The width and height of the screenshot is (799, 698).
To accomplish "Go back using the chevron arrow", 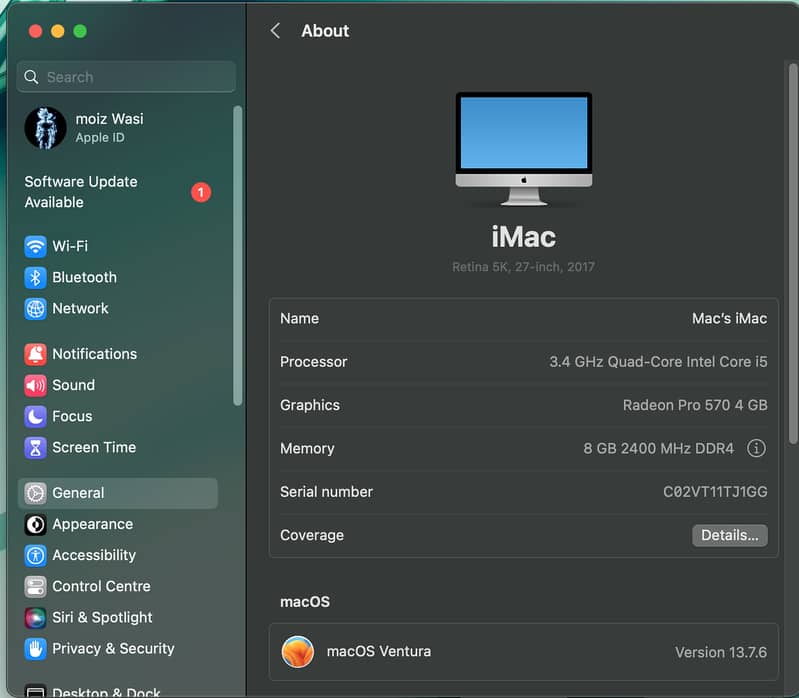I will tap(275, 31).
